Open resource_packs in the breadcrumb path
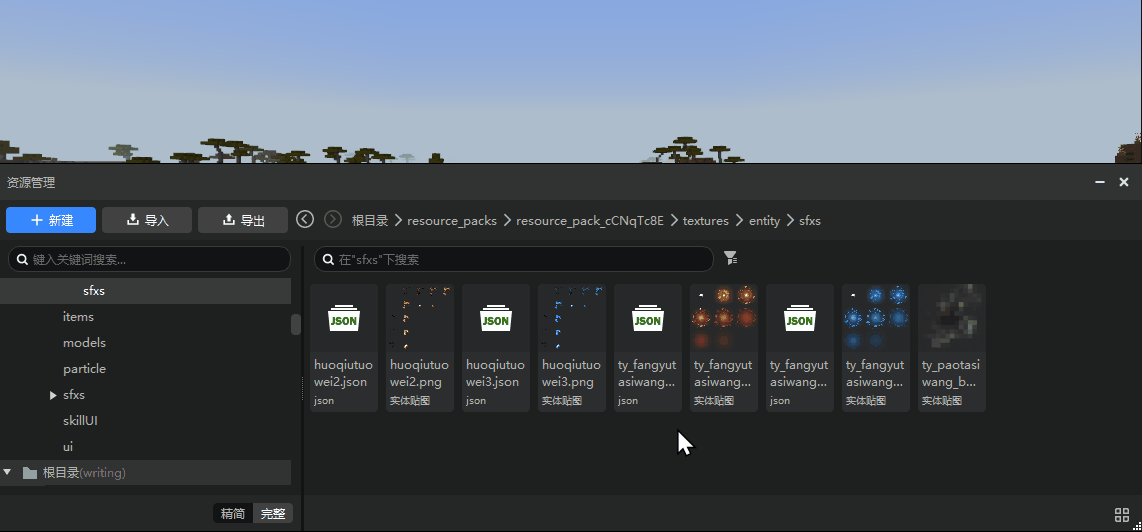Image resolution: width=1142 pixels, height=532 pixels. [452, 220]
